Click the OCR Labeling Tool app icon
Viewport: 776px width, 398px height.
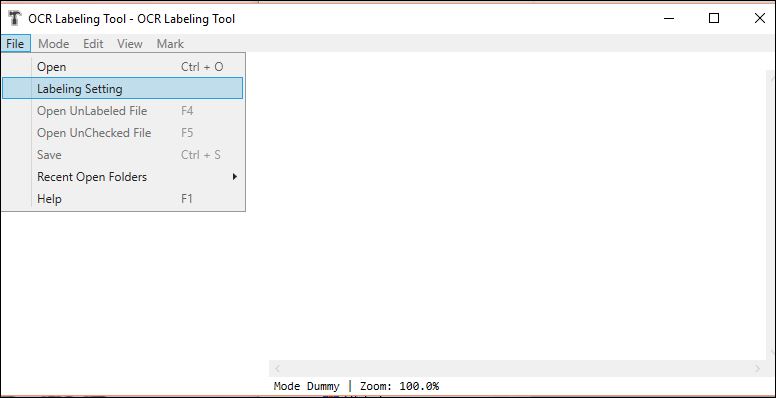coord(15,19)
